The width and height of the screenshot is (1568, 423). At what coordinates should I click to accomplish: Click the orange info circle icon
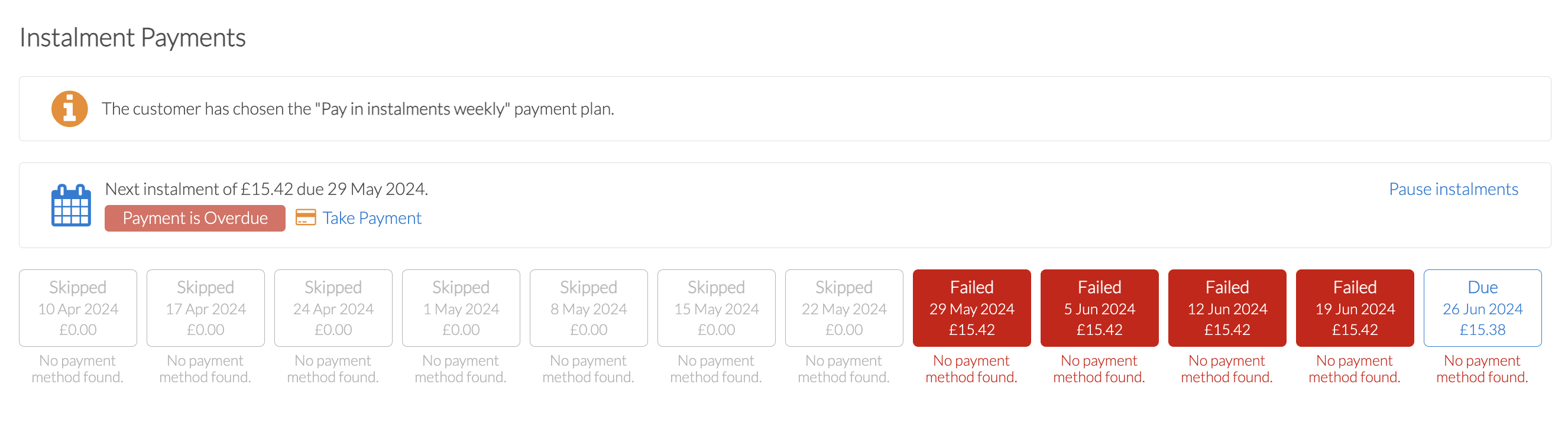coord(69,109)
